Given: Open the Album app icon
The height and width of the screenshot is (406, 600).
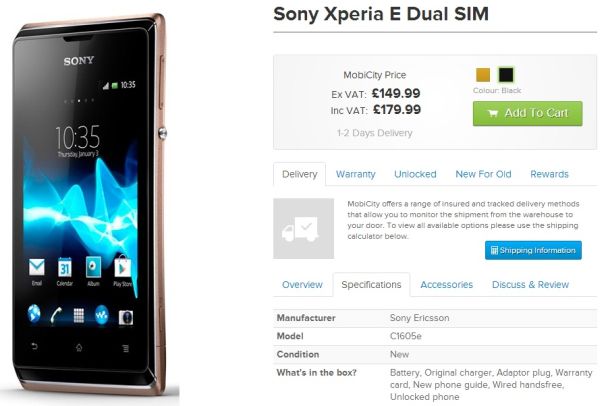Looking at the screenshot, I should pyautogui.click(x=93, y=267).
